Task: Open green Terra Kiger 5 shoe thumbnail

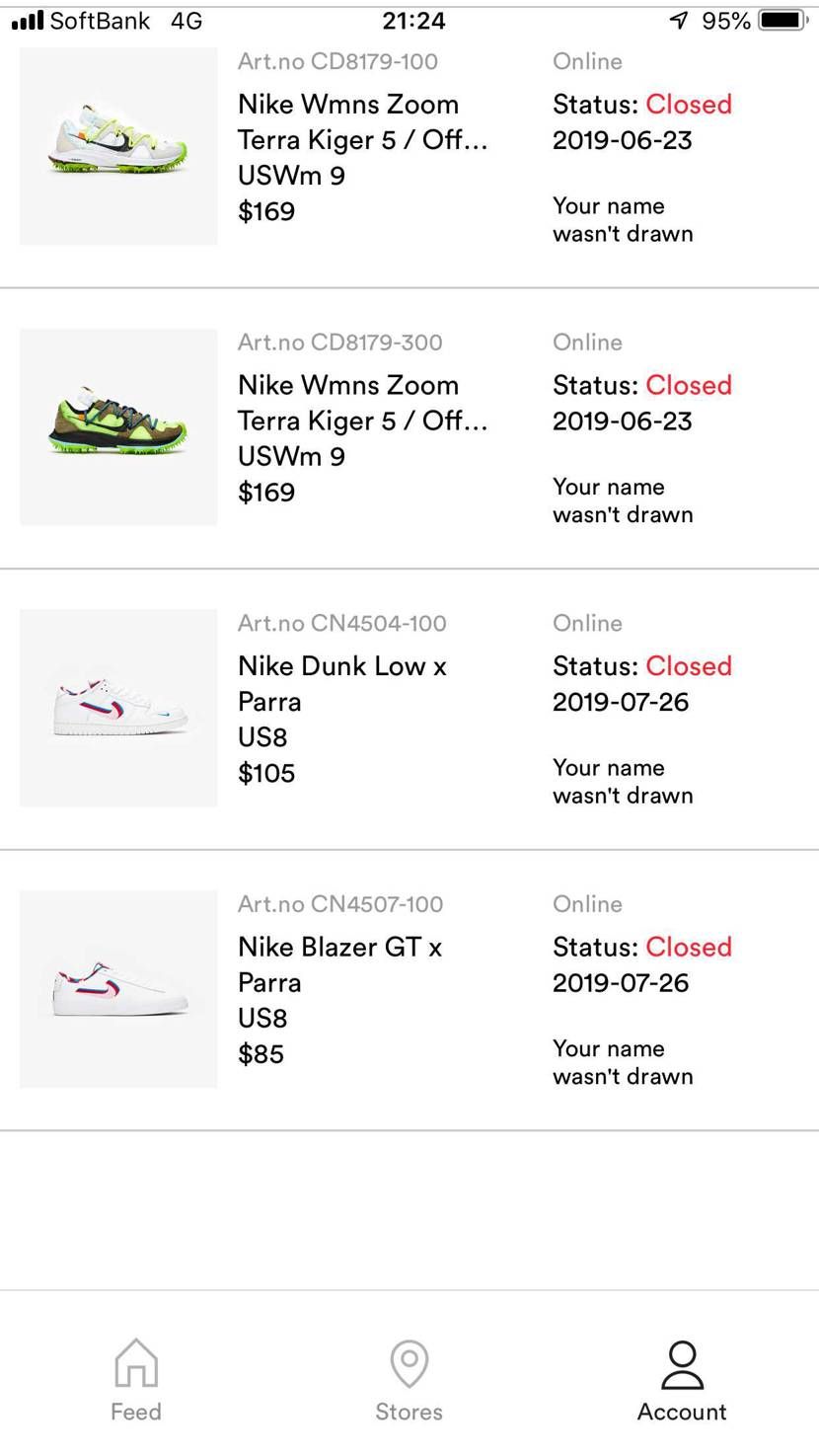Action: coord(118,426)
